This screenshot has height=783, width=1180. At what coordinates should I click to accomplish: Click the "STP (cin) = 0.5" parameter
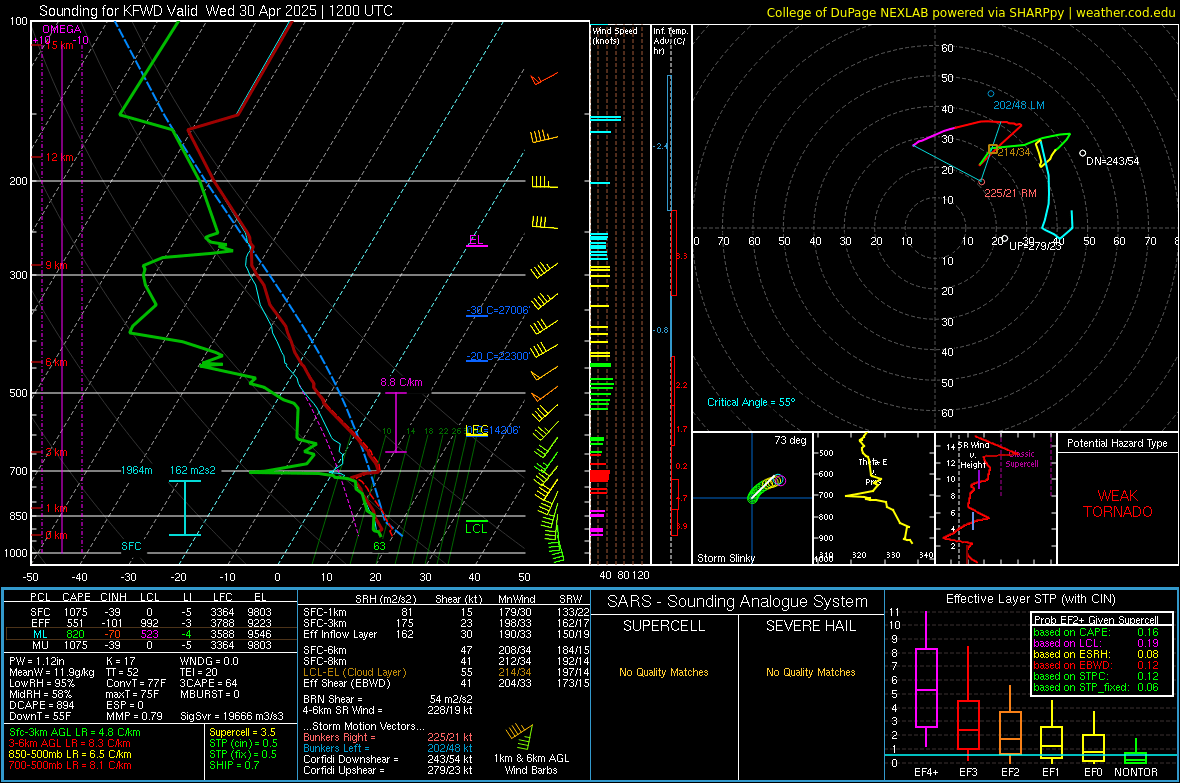243,743
